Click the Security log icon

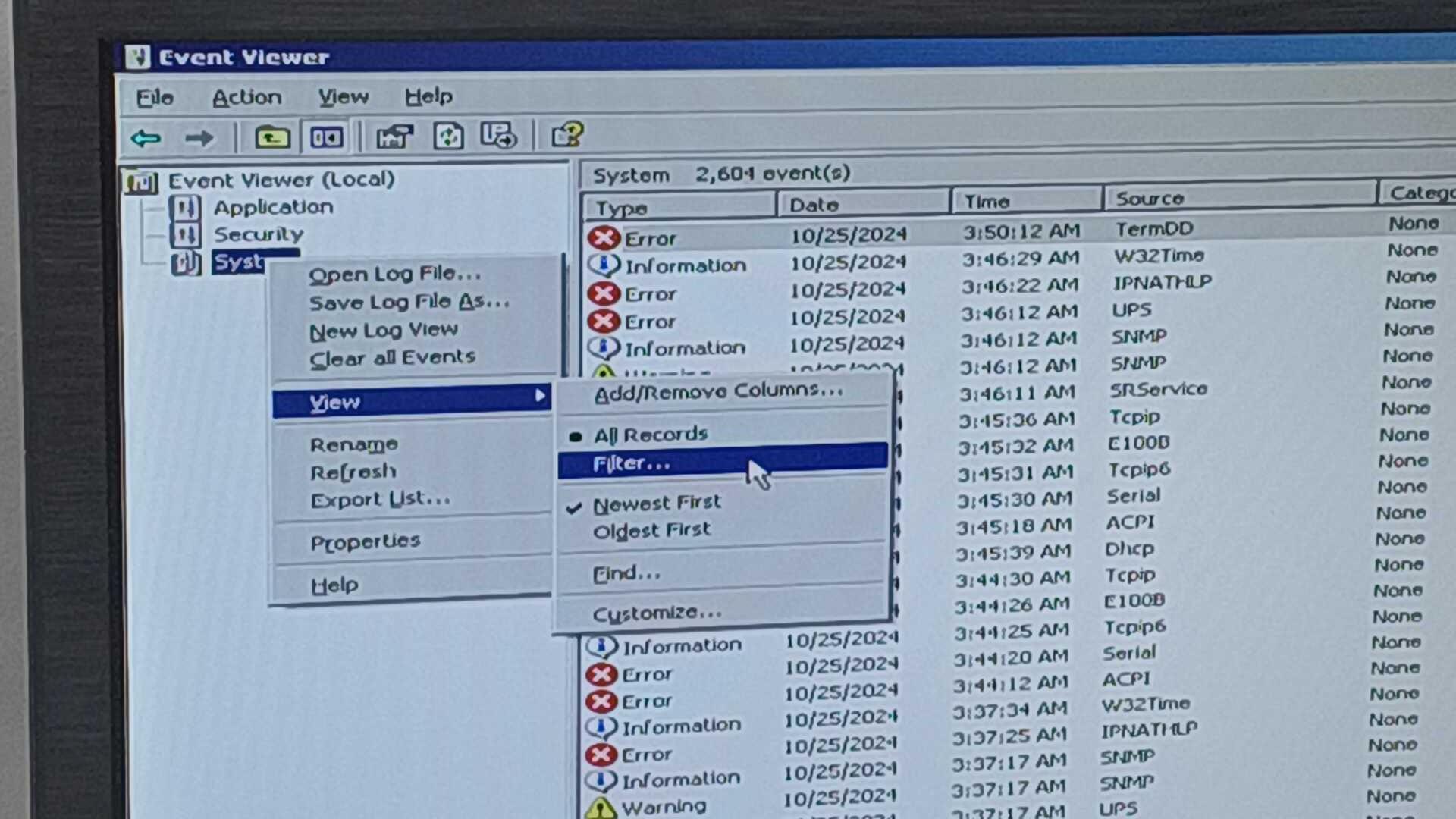click(x=186, y=235)
